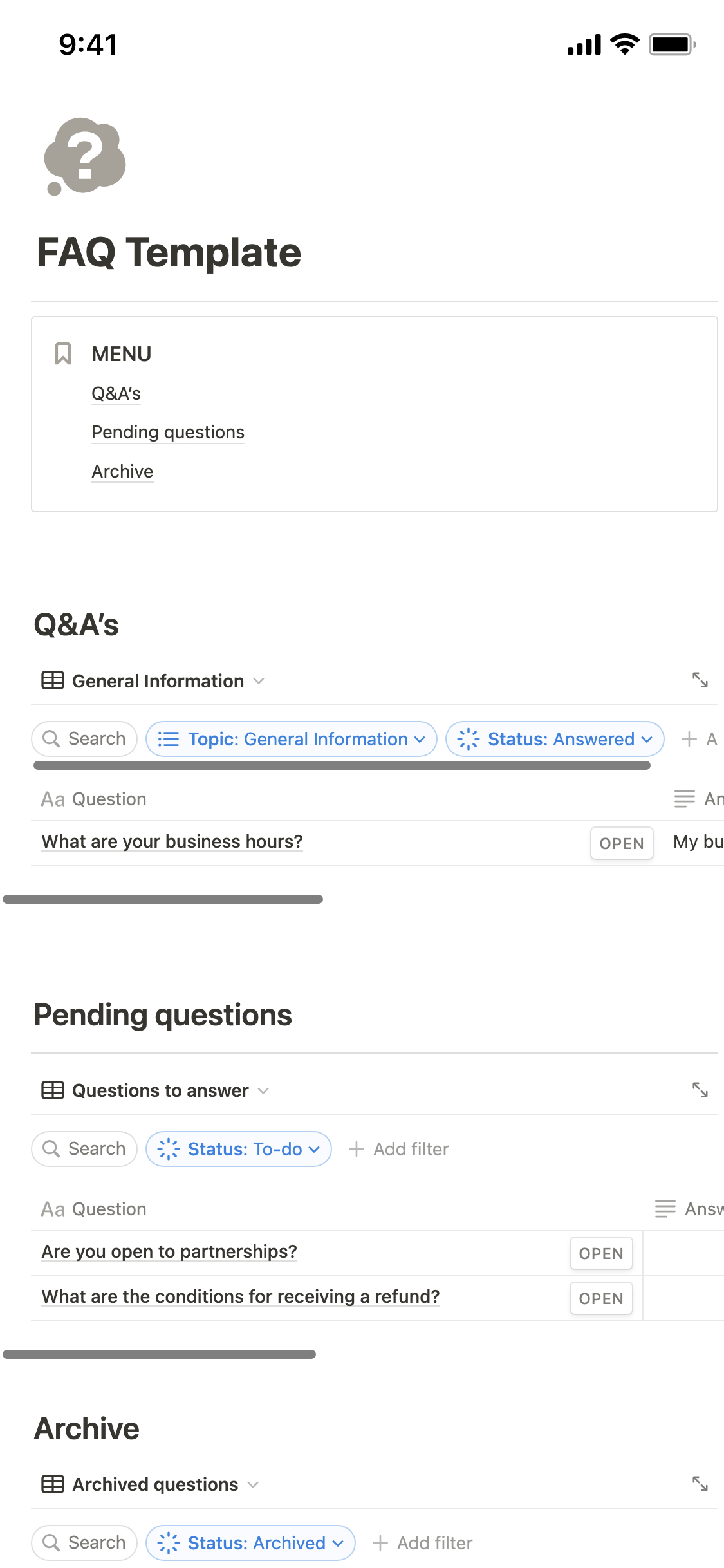This screenshot has height=1568, width=724.
Task: Click the table icon beside Archived questions
Action: [x=53, y=1484]
